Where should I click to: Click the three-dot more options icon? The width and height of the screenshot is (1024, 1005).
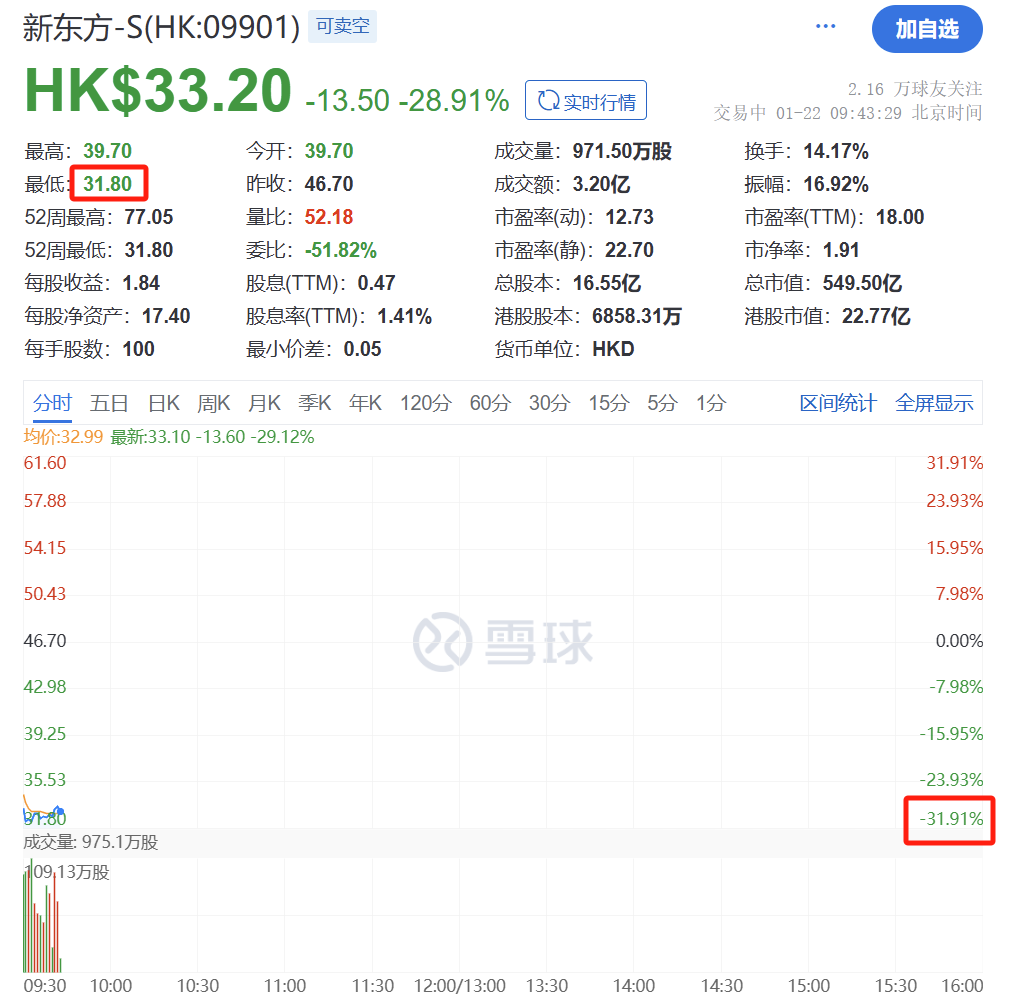tap(825, 27)
